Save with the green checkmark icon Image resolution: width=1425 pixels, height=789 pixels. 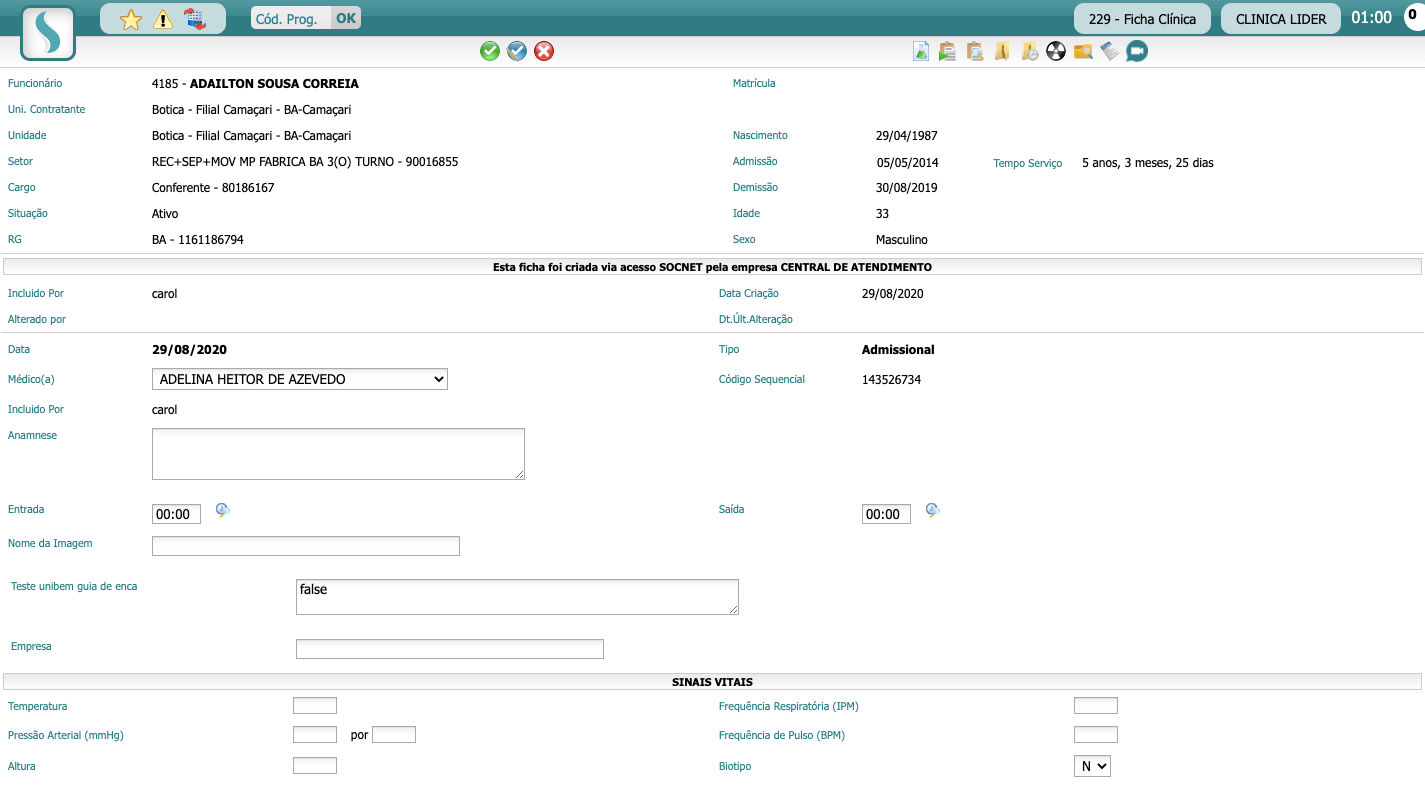click(490, 51)
